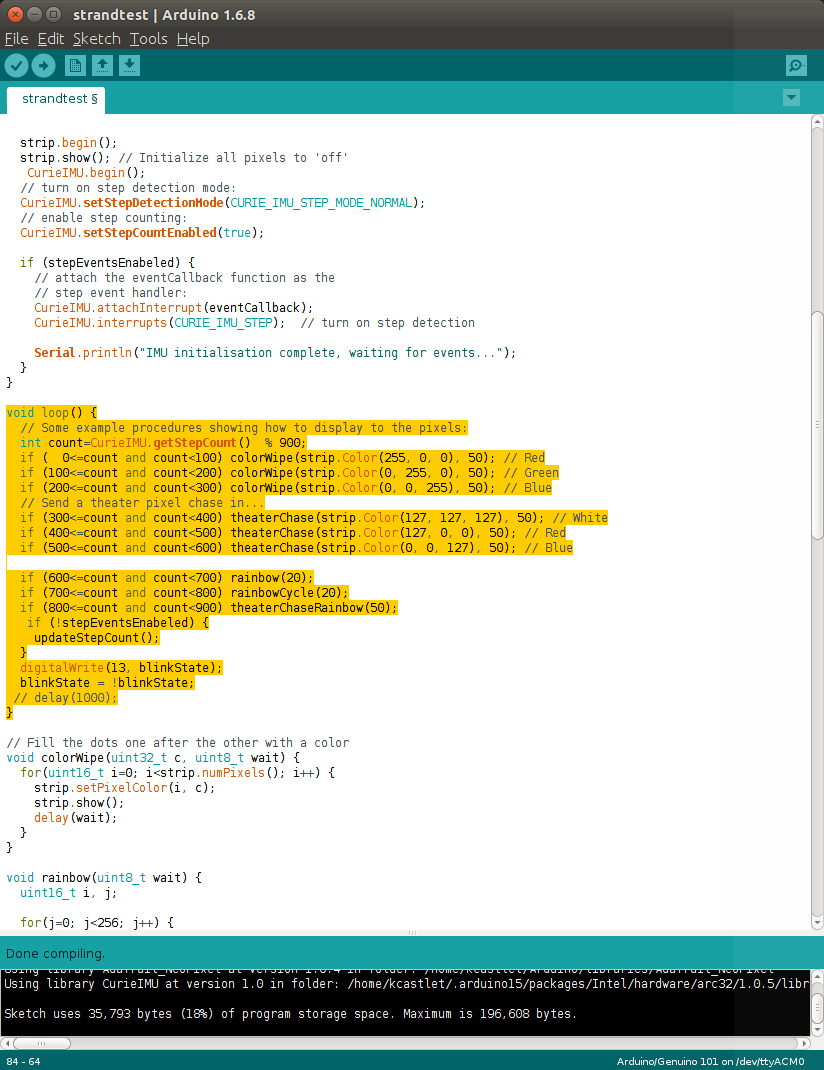This screenshot has height=1070, width=824.
Task: Save the sketch using the Save icon
Action: click(129, 64)
